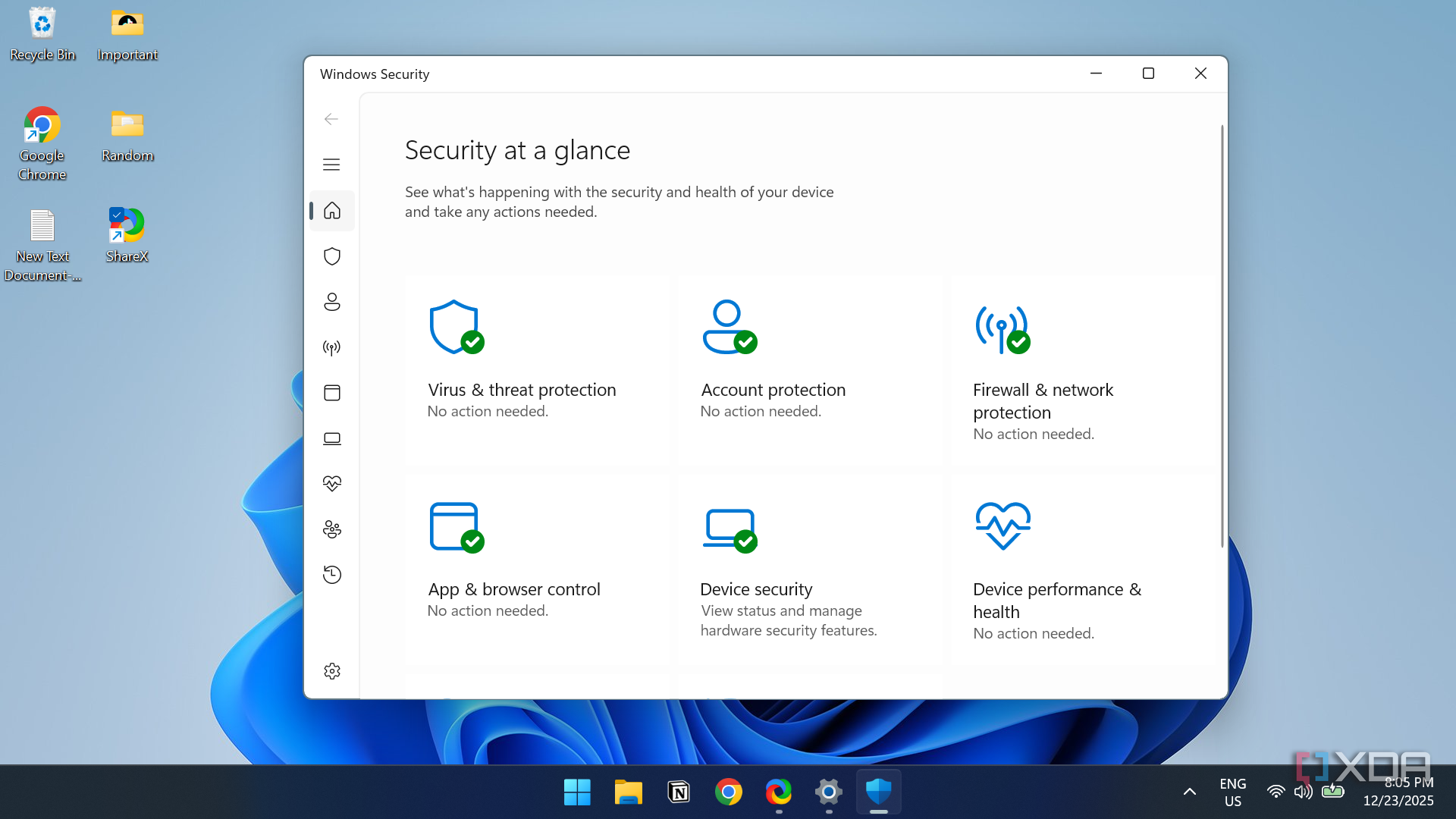The image size is (1456, 819).
Task: Open the App & browser control card
Action: coord(538,570)
